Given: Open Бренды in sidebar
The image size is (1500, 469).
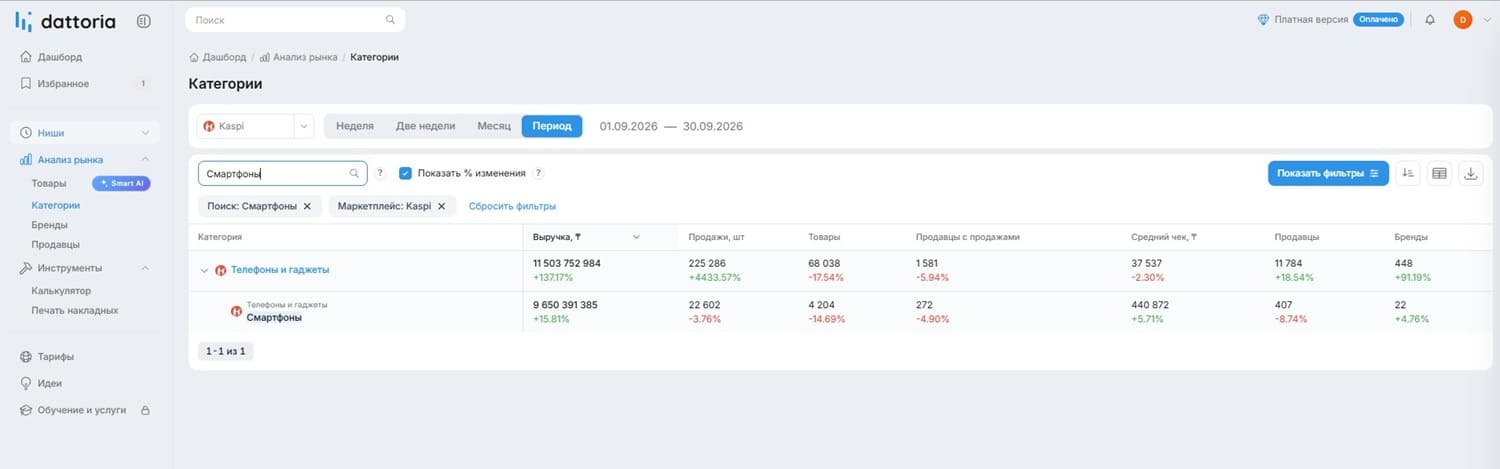Looking at the screenshot, I should (50, 225).
